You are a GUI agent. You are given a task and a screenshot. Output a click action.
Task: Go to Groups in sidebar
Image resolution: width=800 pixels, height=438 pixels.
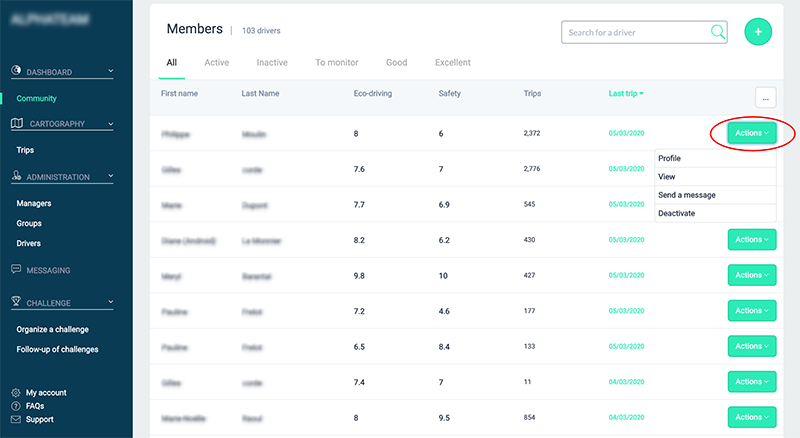[x=29, y=224]
